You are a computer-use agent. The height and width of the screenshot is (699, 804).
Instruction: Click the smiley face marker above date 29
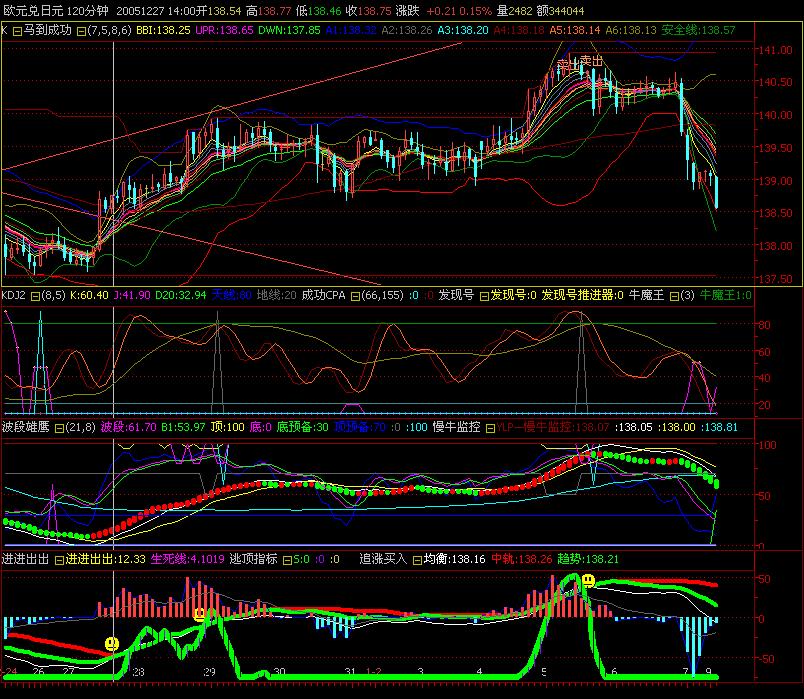(x=200, y=614)
